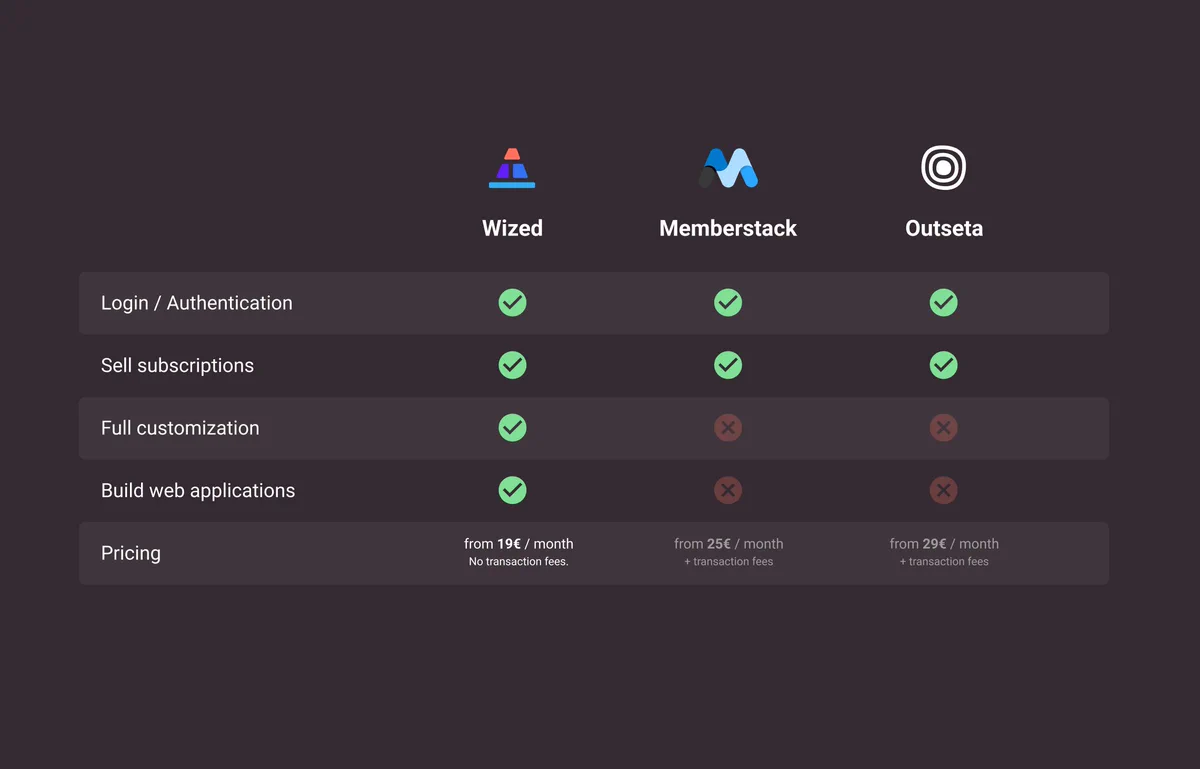This screenshot has width=1200, height=769.
Task: Click Outseta's Full customization red cross
Action: click(943, 428)
